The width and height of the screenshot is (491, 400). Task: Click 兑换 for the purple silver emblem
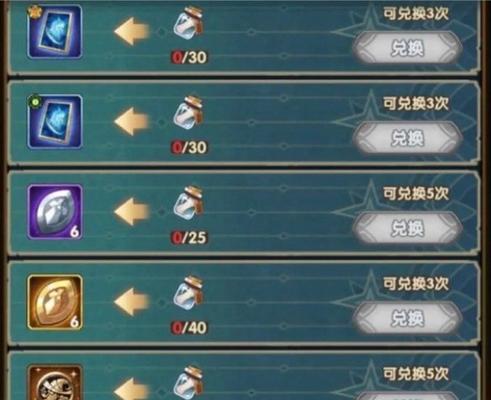[x=407, y=228]
